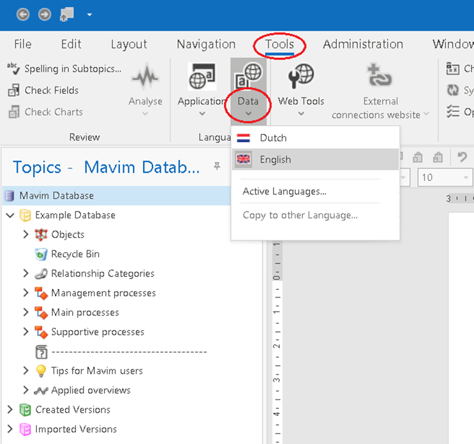Run Spelling in Subtopics check
Image resolution: width=474 pixels, height=444 pixels.
[x=64, y=69]
